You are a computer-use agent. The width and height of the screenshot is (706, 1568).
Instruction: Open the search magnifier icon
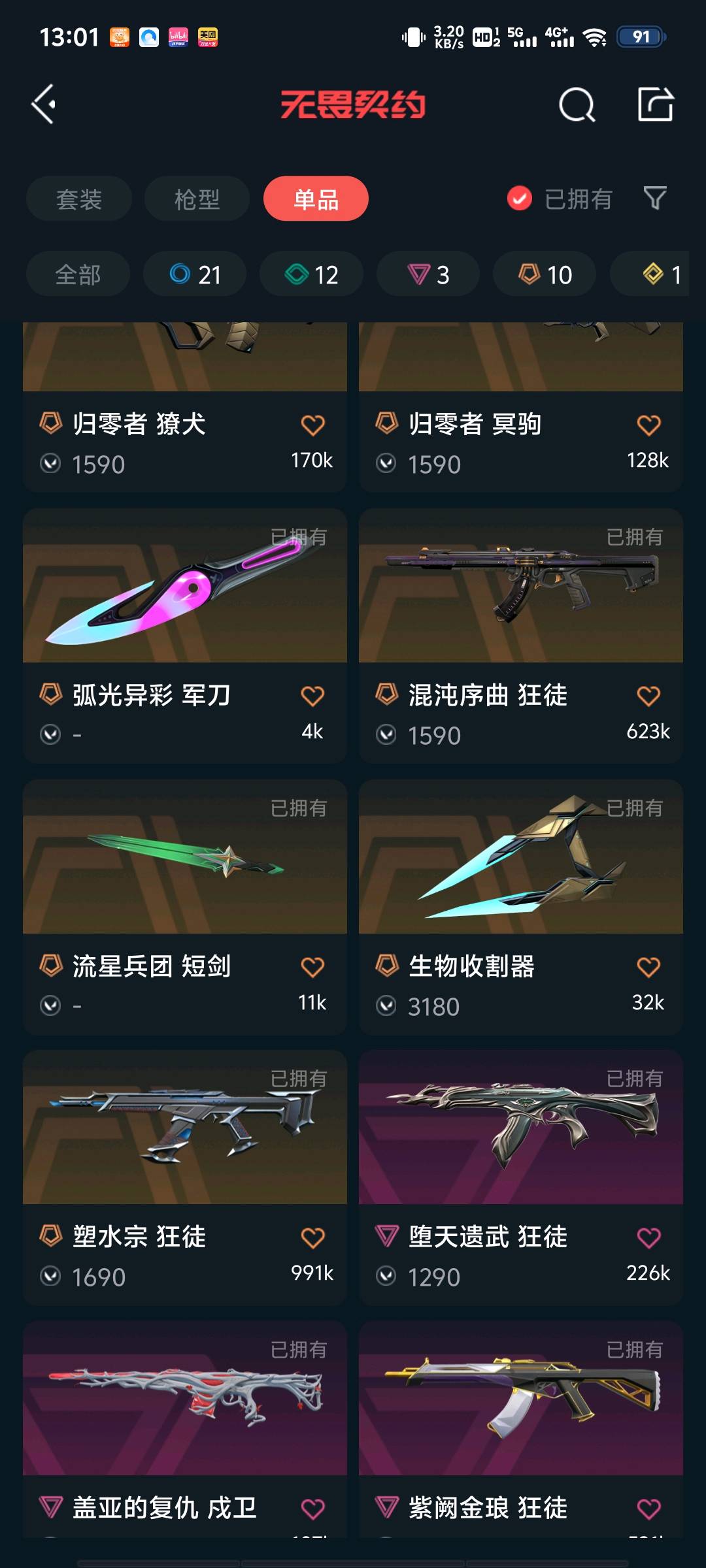coord(577,105)
